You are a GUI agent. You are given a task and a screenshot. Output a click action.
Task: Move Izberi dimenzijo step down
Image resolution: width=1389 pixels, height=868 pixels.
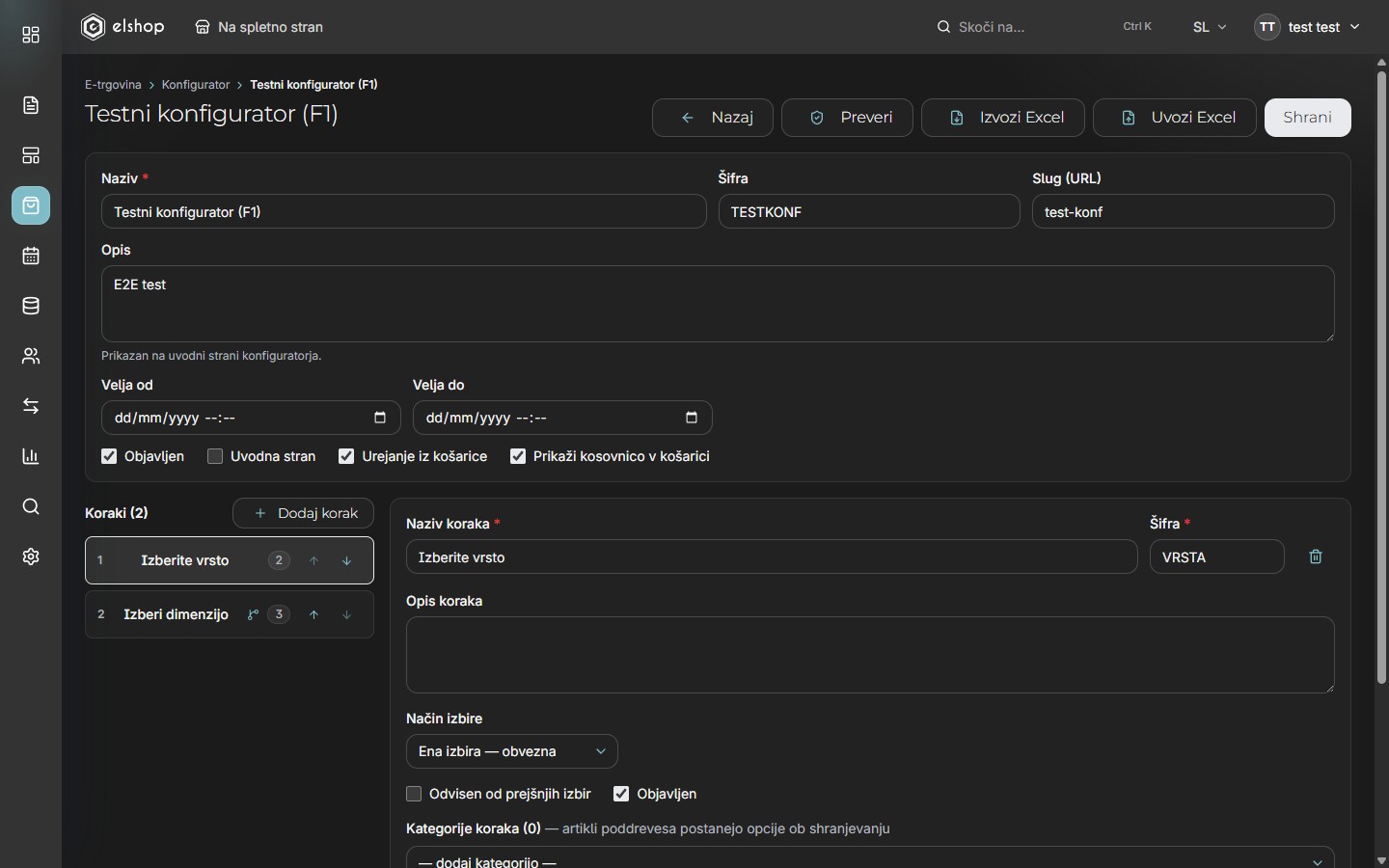coord(346,614)
